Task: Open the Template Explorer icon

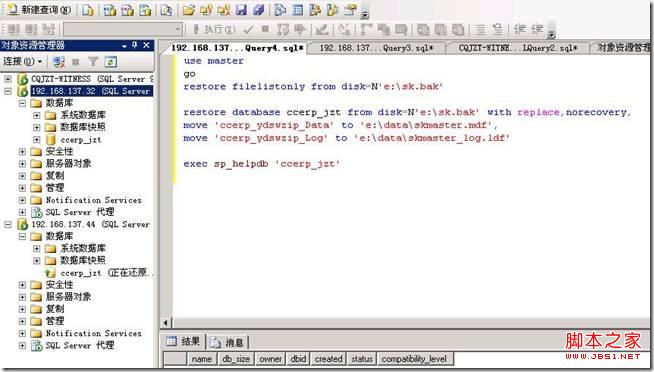Action: [333, 10]
